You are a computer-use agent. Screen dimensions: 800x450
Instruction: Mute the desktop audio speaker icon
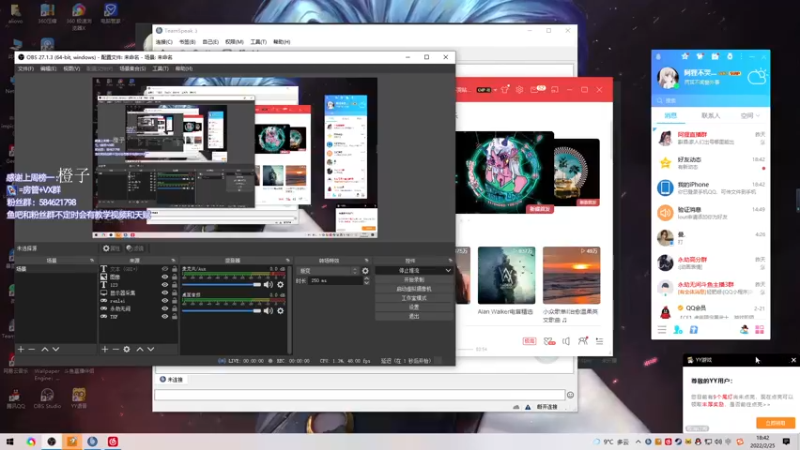(268, 311)
